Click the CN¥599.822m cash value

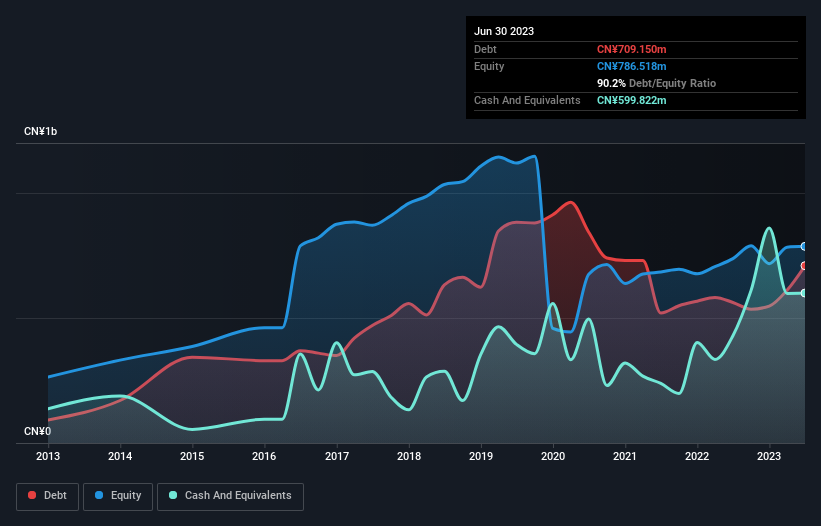pyautogui.click(x=631, y=100)
